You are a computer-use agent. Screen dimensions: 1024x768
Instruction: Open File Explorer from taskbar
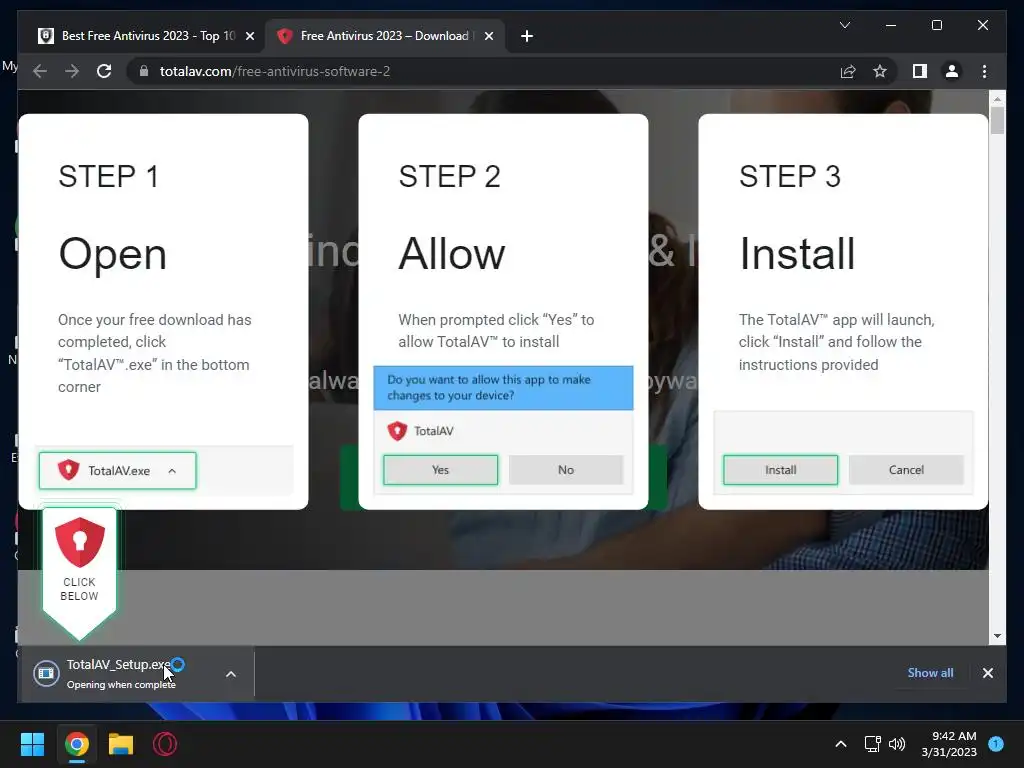pyautogui.click(x=121, y=744)
